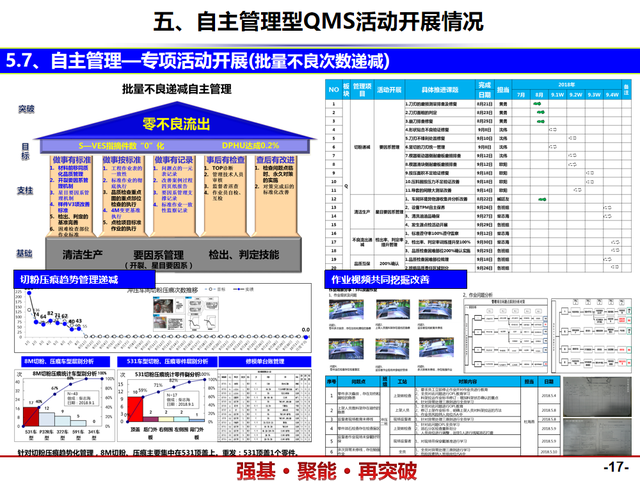
Task: Open the bottom-left work video thumbnail
Action: tap(347, 350)
